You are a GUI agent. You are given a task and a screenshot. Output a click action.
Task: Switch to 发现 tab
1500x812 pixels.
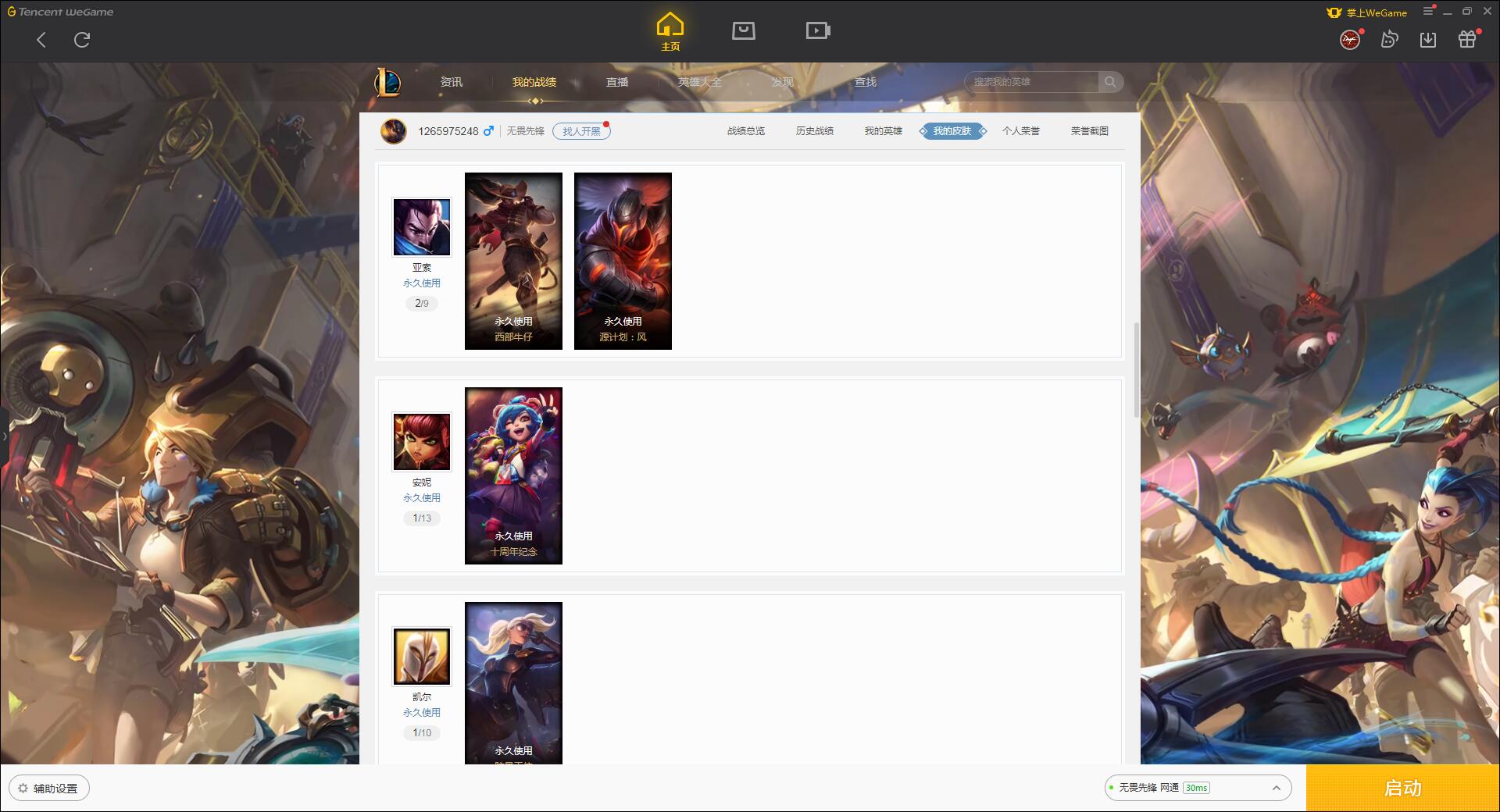(x=783, y=82)
